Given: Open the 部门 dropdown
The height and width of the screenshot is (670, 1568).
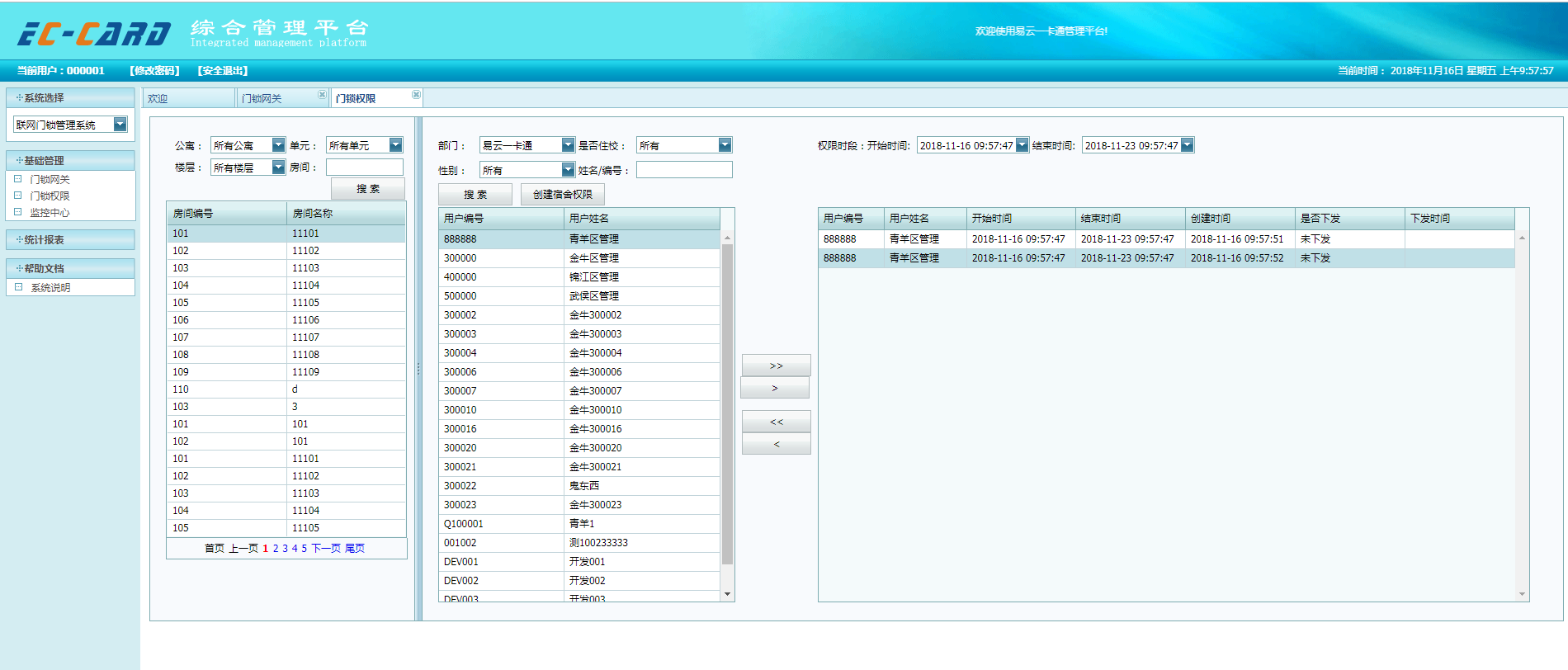Looking at the screenshot, I should [568, 145].
